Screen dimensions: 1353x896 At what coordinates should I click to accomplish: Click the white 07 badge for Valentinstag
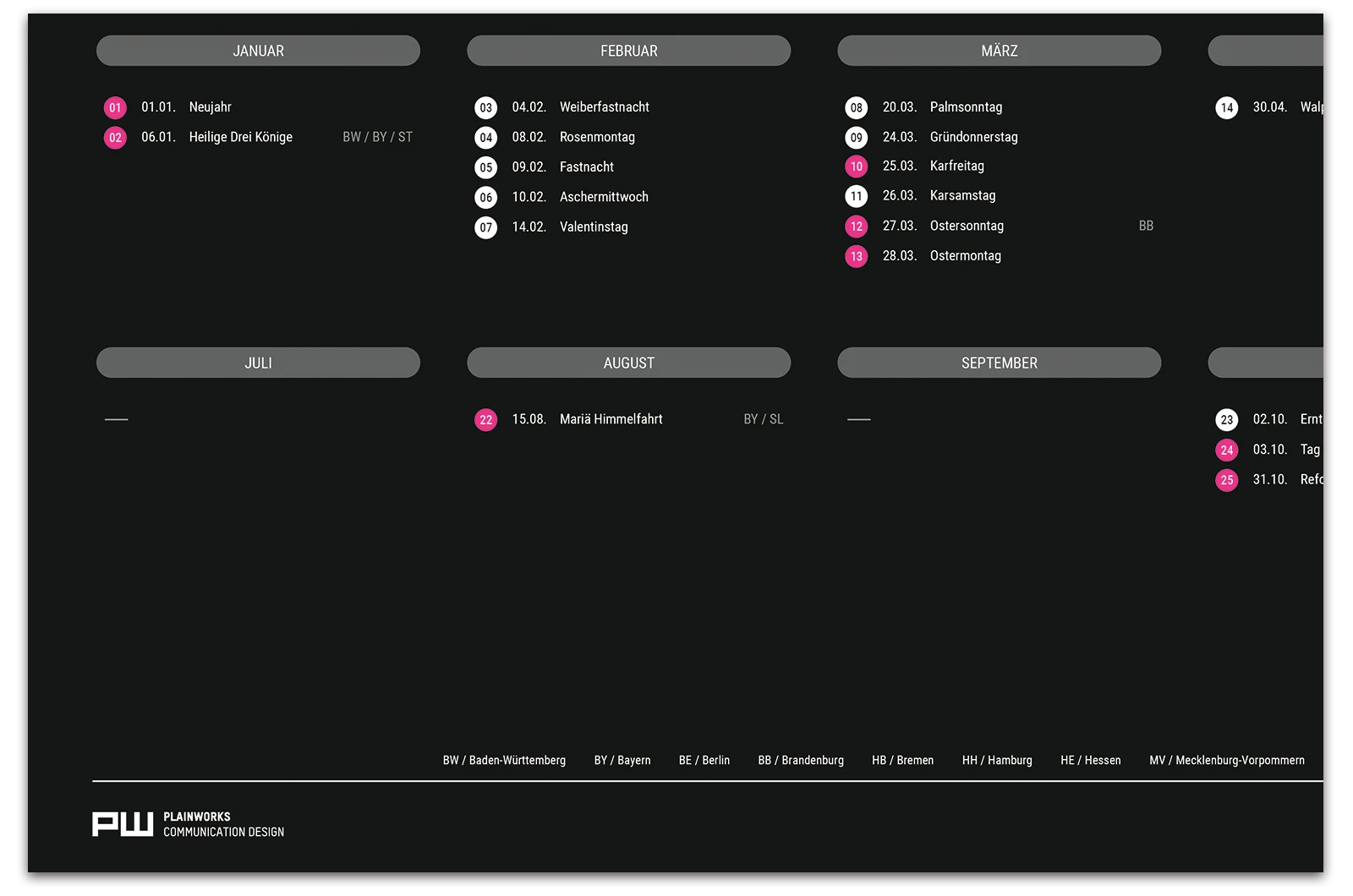485,227
